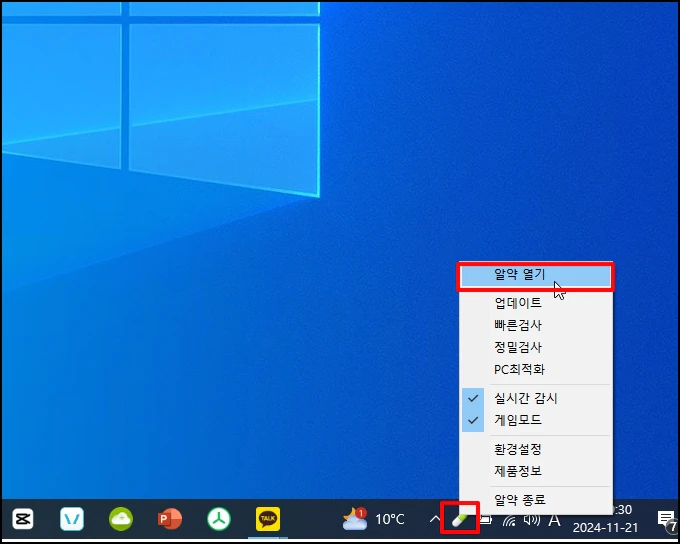Screen dimensions: 680x544
Task: Toggle 게임모드 checked option
Action: tap(536, 420)
